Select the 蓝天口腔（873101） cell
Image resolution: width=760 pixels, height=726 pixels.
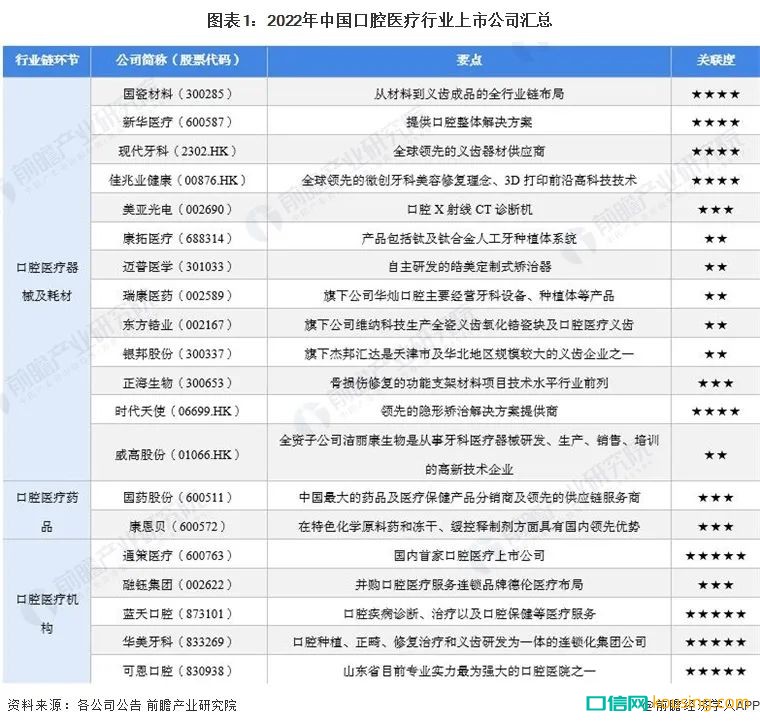click(178, 613)
